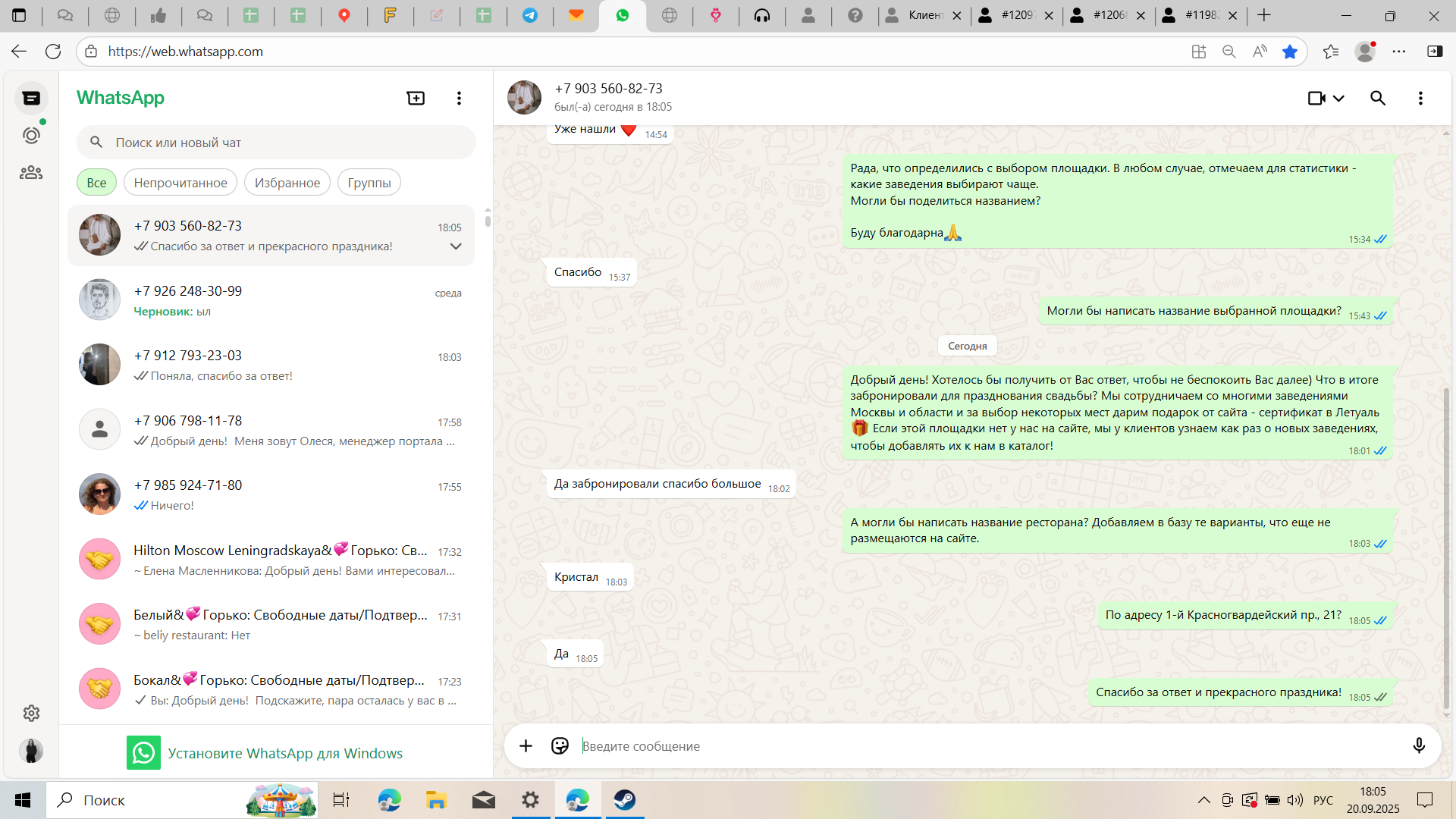
Task: Expand video call options dropdown arrow
Action: [1338, 98]
